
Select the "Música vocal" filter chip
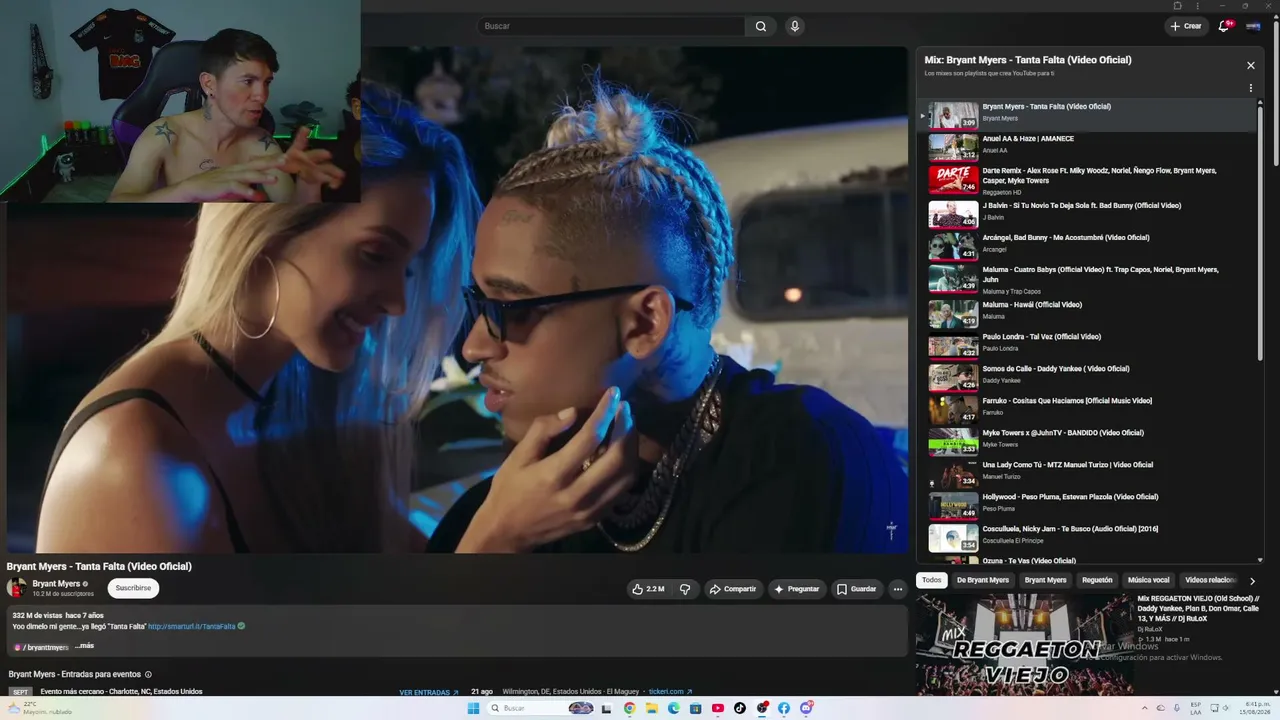click(x=1149, y=580)
